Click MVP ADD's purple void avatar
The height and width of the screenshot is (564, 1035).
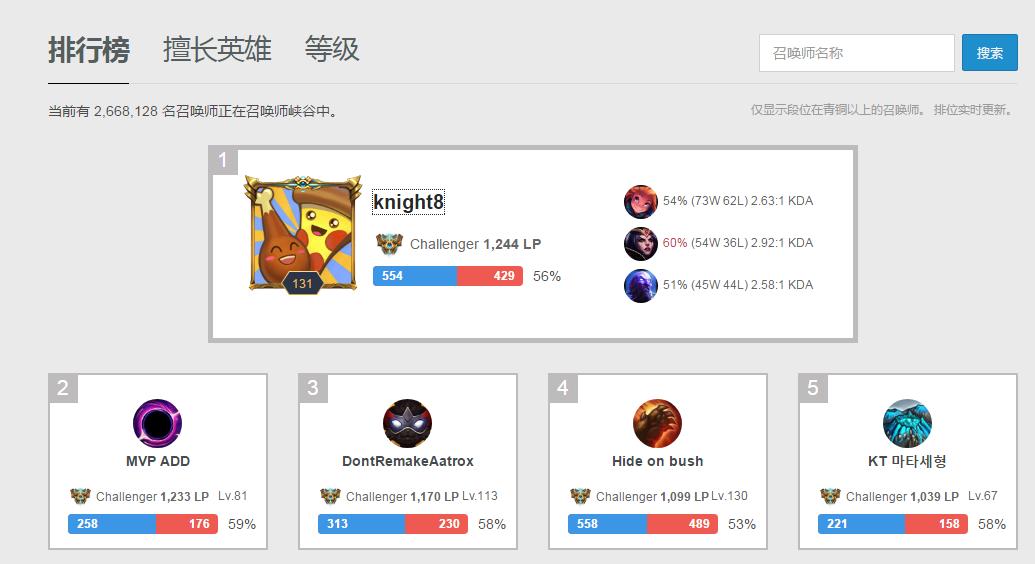click(157, 423)
